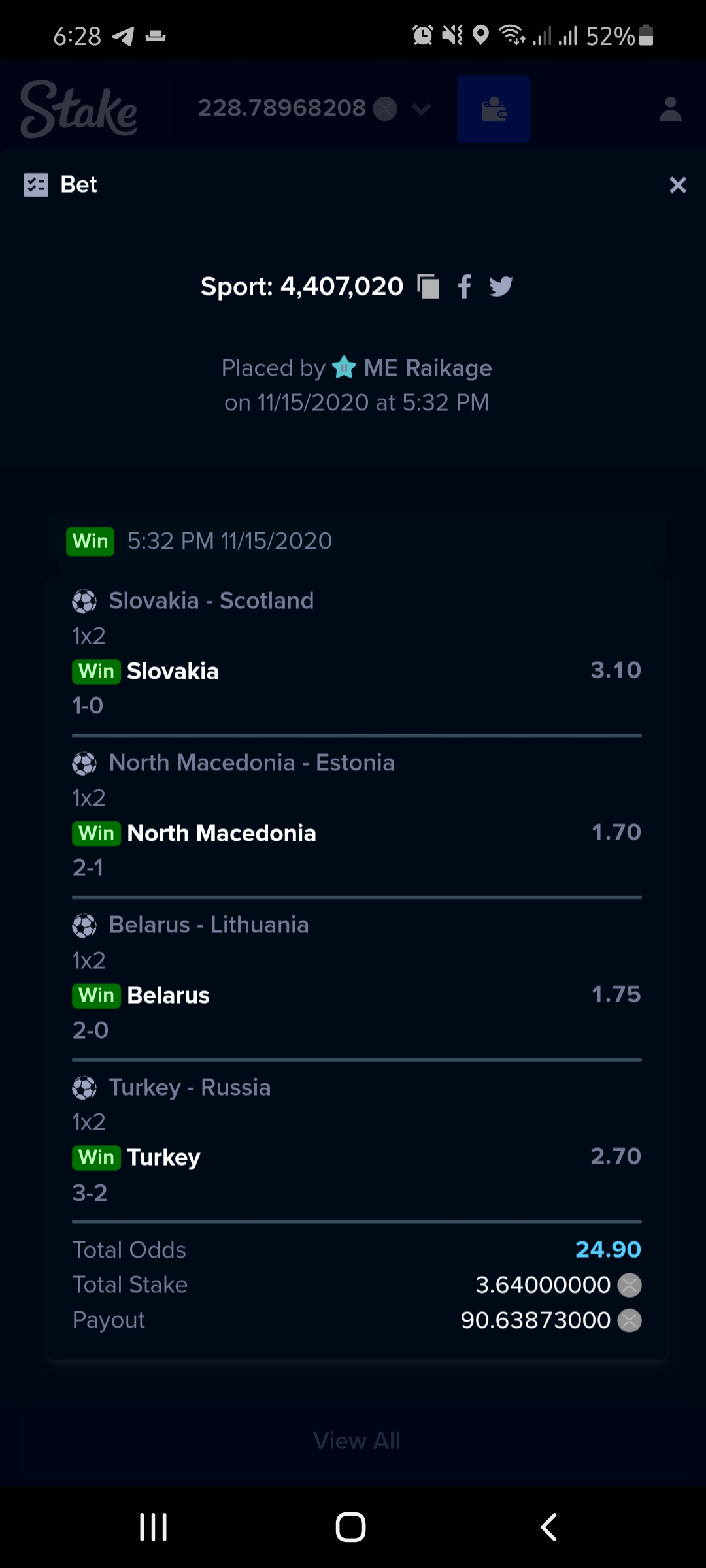Copy the bet ID with the copy icon
The image size is (706, 1568).
pos(428,286)
